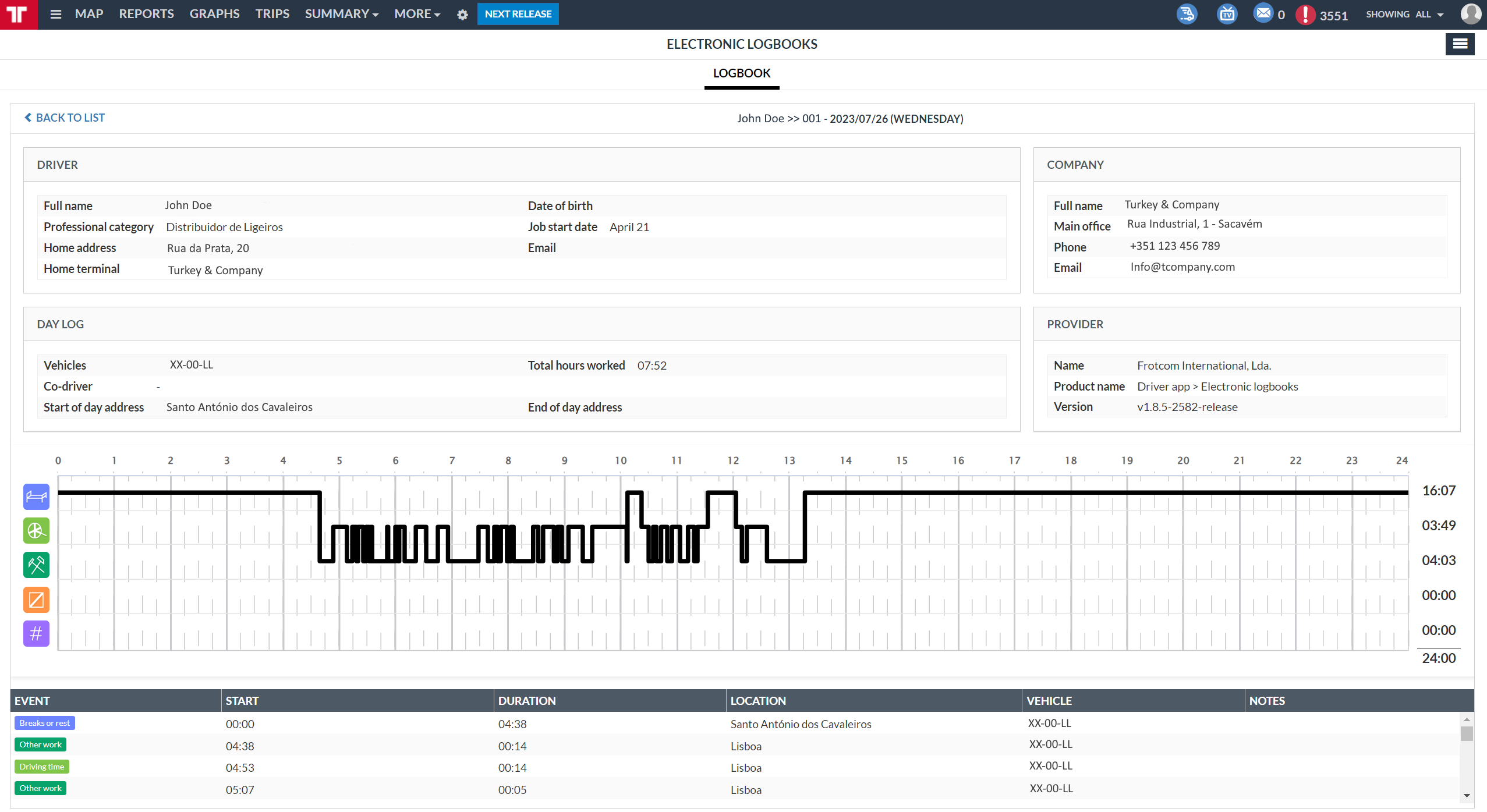Open the vehicle tracking truck icon
This screenshot has height=812, width=1487.
(1186, 14)
